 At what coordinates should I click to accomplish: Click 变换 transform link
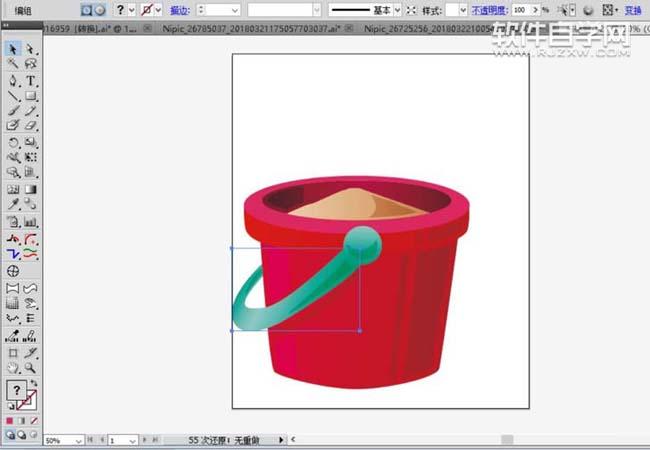[633, 10]
